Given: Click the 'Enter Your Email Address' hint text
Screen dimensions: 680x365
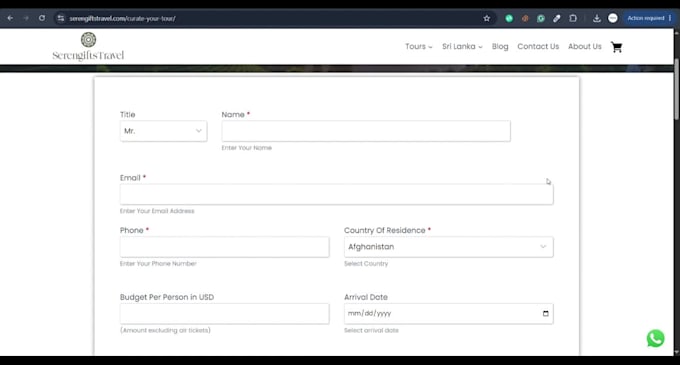Looking at the screenshot, I should [157, 211].
